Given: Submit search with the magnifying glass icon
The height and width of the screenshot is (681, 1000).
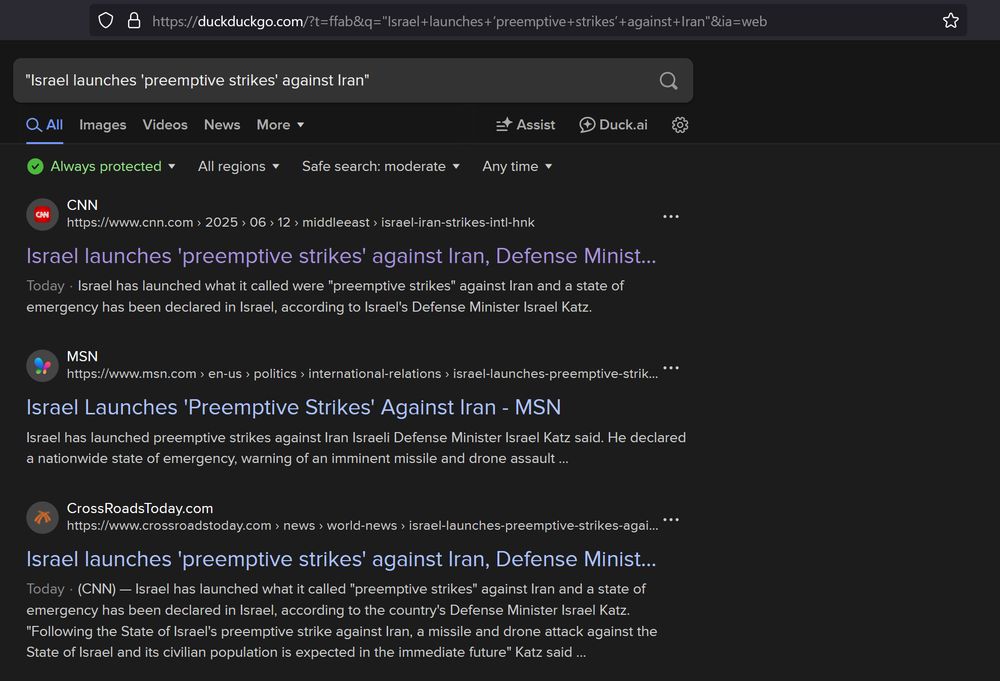Looking at the screenshot, I should 668,80.
